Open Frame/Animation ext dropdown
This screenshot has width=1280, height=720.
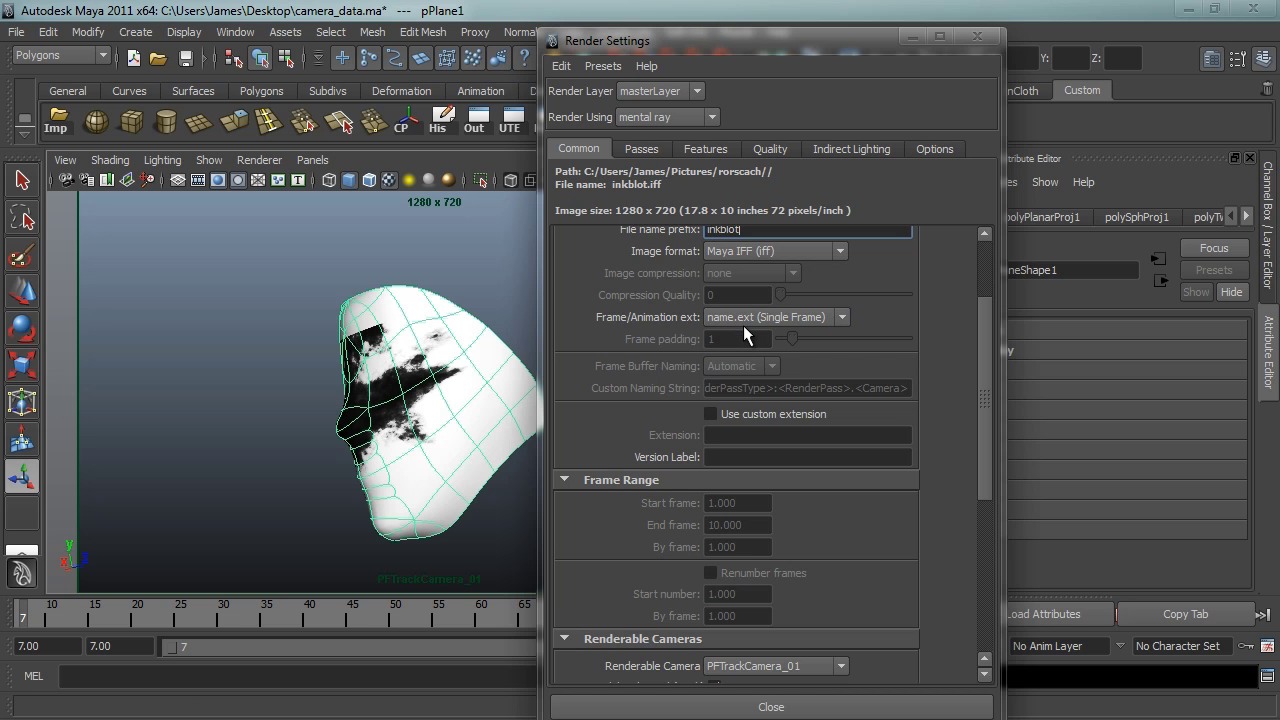[776, 317]
